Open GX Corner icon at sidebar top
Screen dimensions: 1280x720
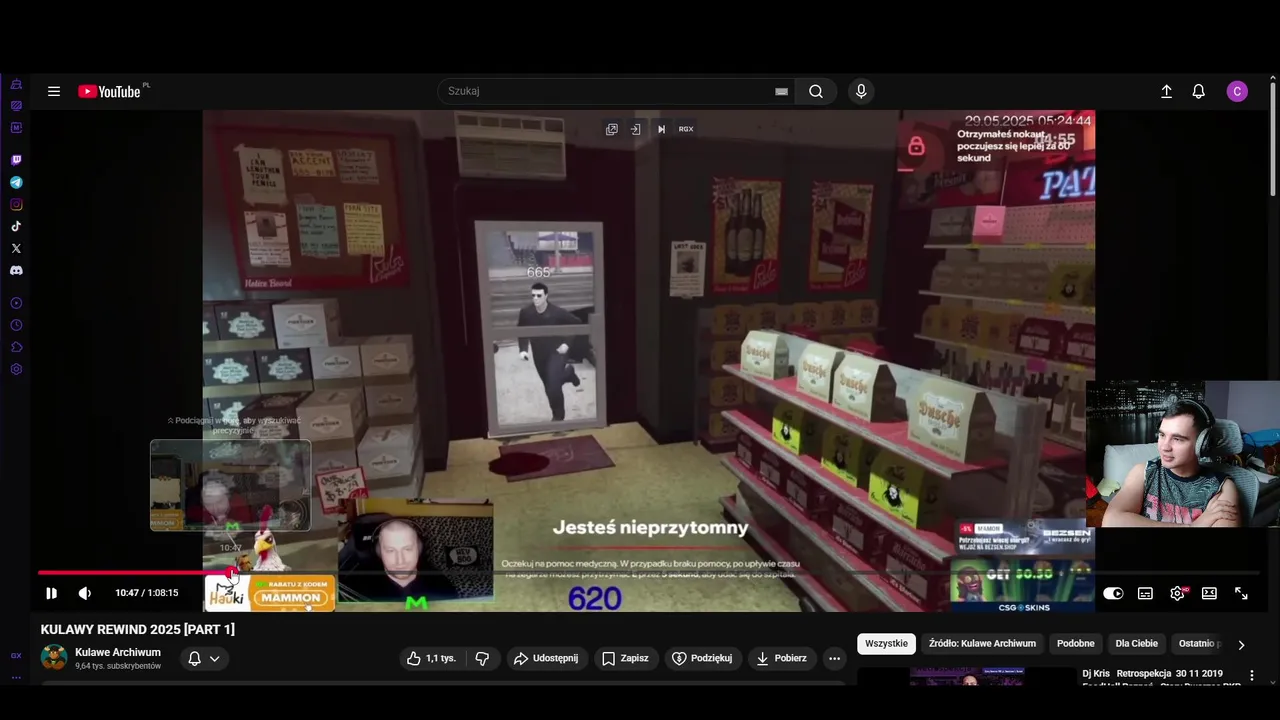(16, 84)
